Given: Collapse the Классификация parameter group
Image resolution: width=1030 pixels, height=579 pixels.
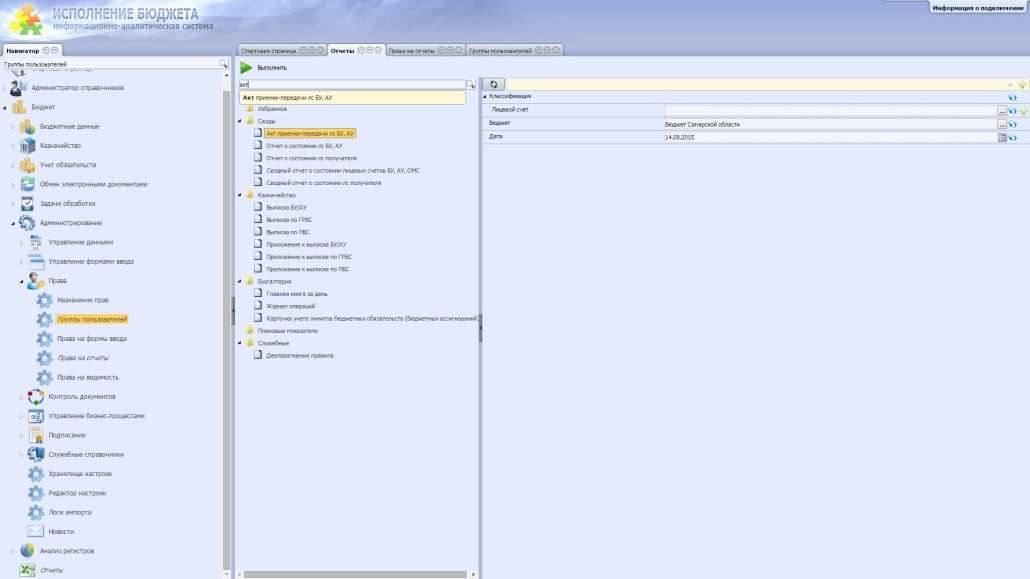Looking at the screenshot, I should pos(485,97).
